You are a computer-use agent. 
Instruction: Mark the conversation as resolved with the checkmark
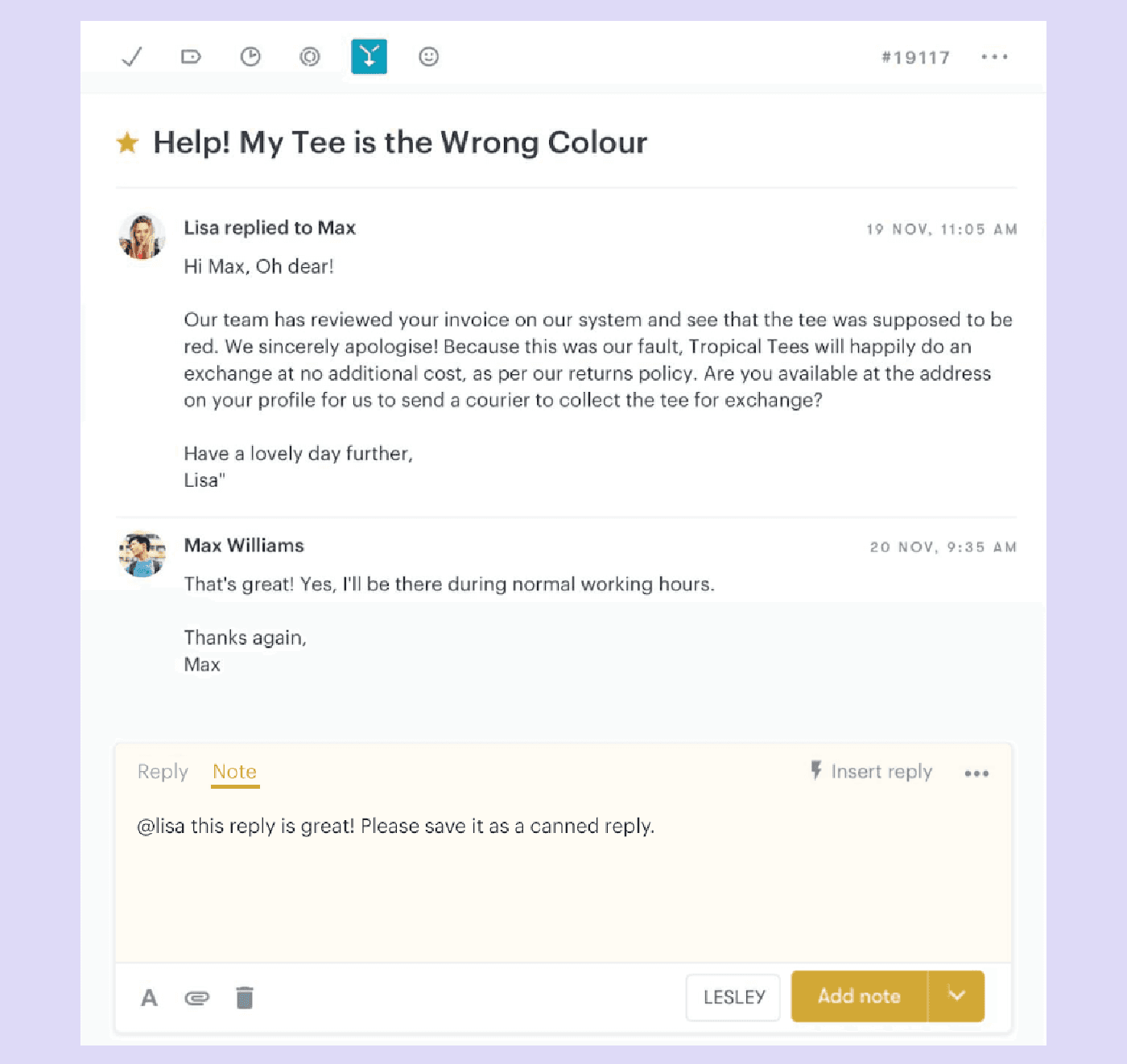pos(131,56)
